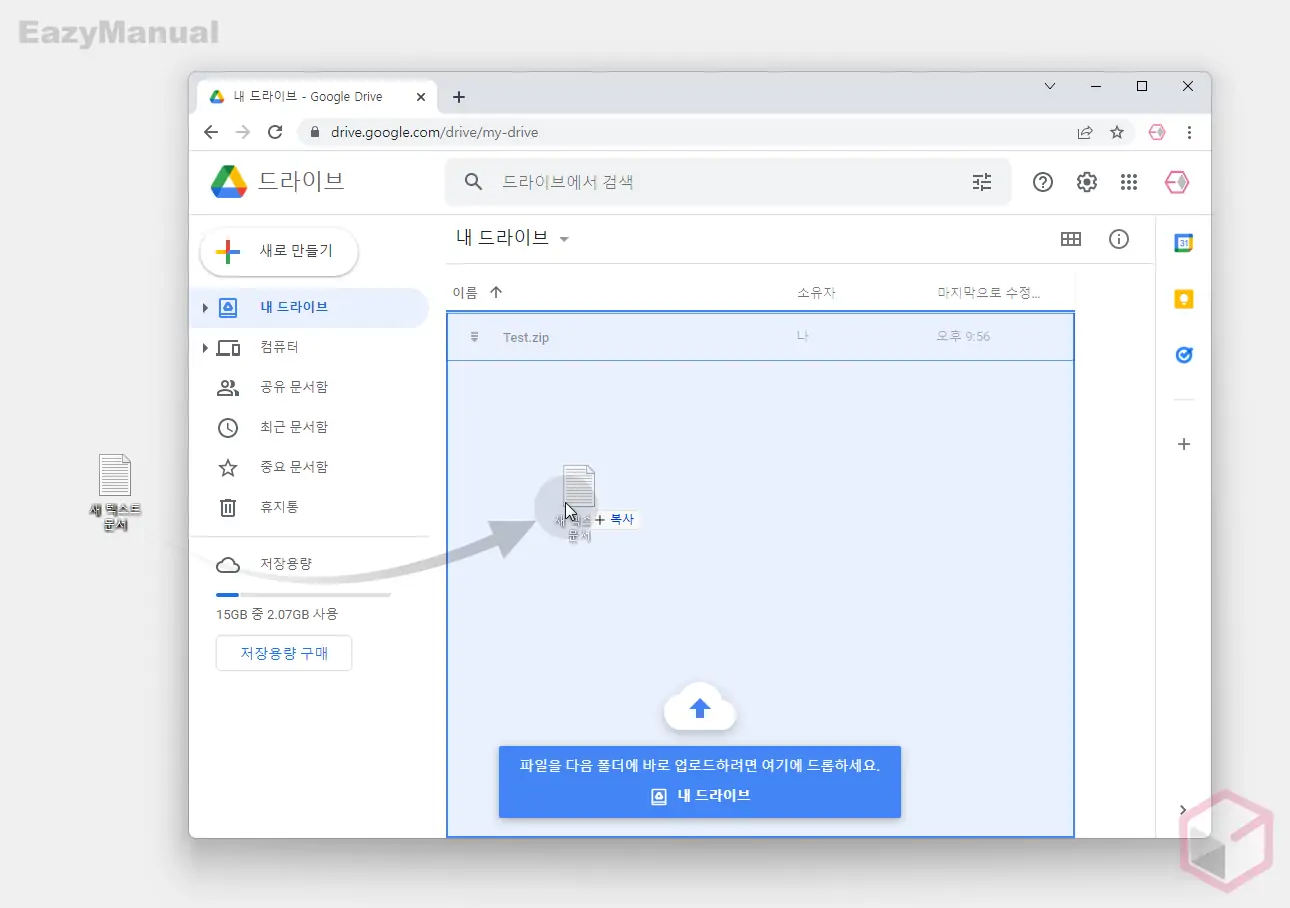Click the 새로 만들기 button
This screenshot has height=908, width=1290.
(x=280, y=252)
